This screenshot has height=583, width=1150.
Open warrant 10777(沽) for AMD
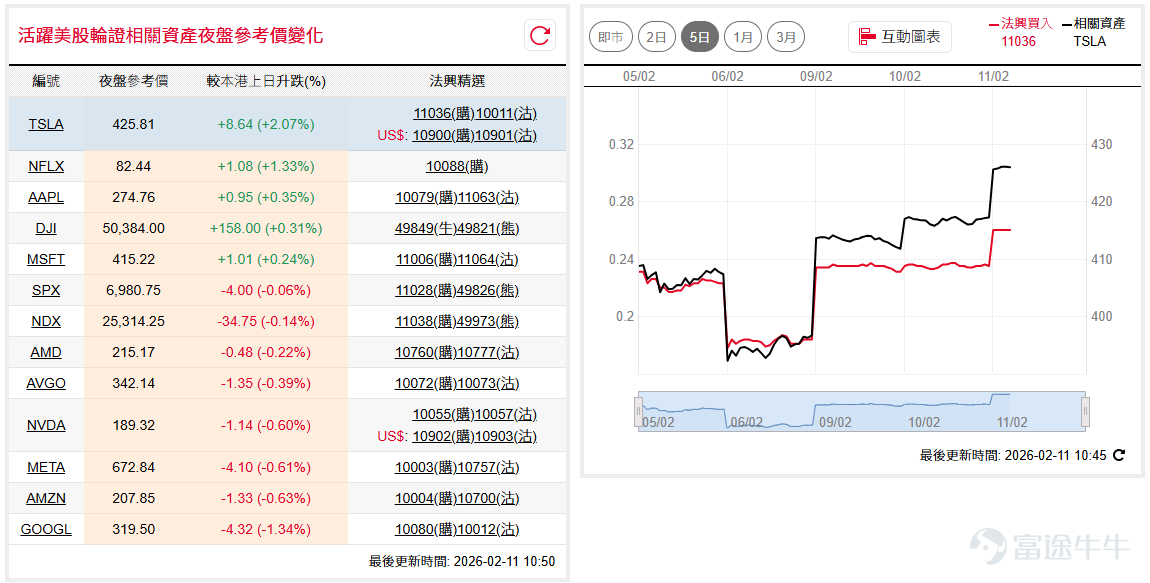488,352
